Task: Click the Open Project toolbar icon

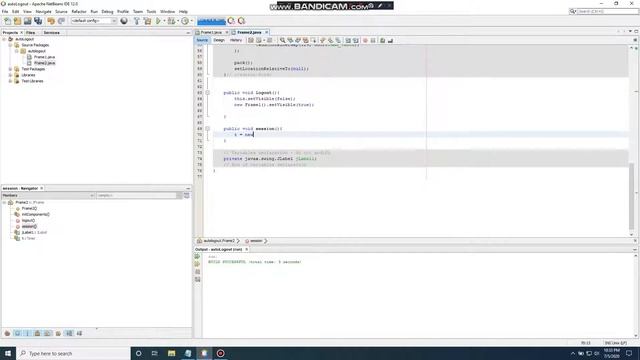Action: (27, 21)
